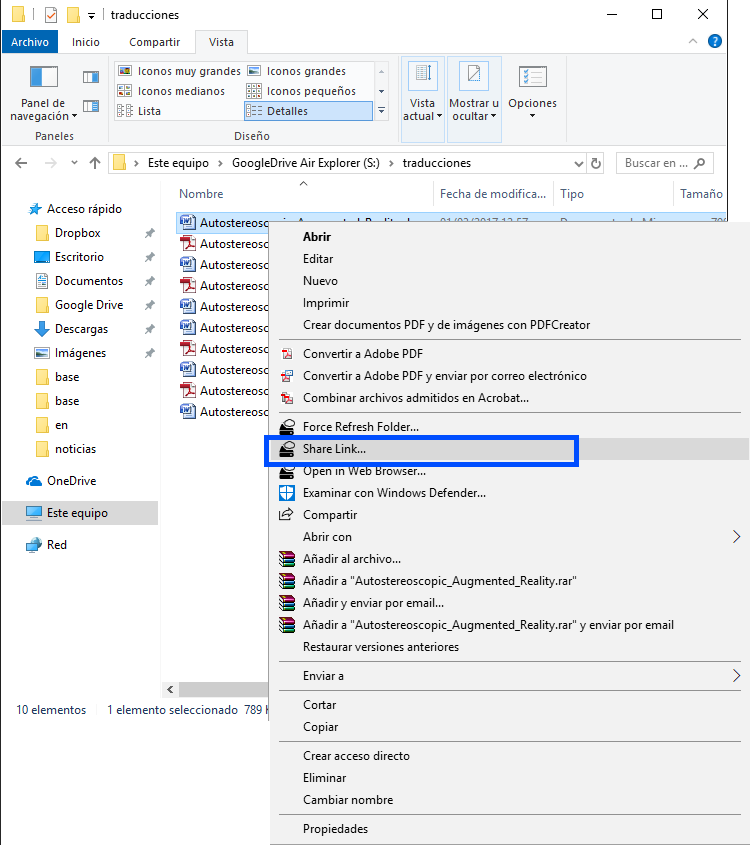Click the Share Link cloud drive icon
The height and width of the screenshot is (845, 750).
click(288, 450)
